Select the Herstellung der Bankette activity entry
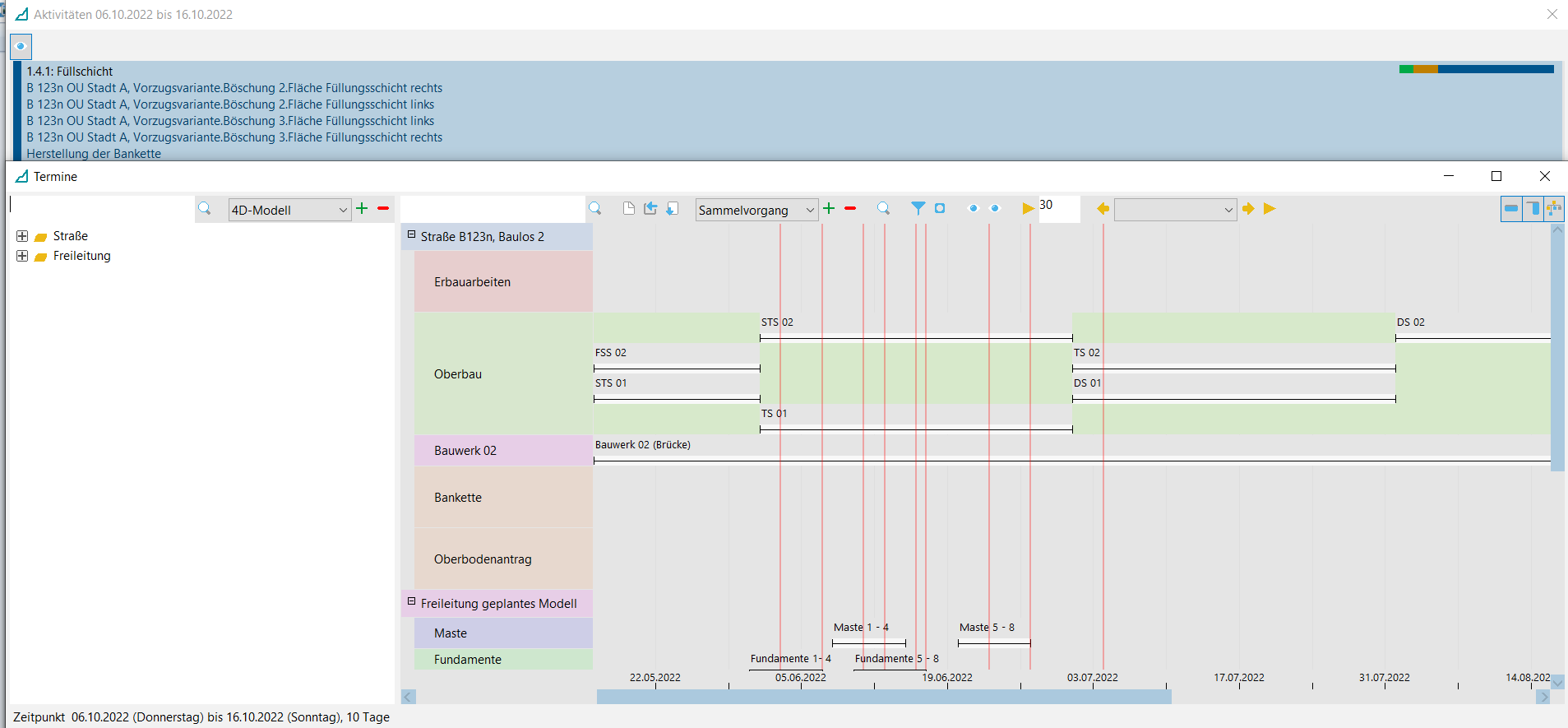 (x=94, y=154)
